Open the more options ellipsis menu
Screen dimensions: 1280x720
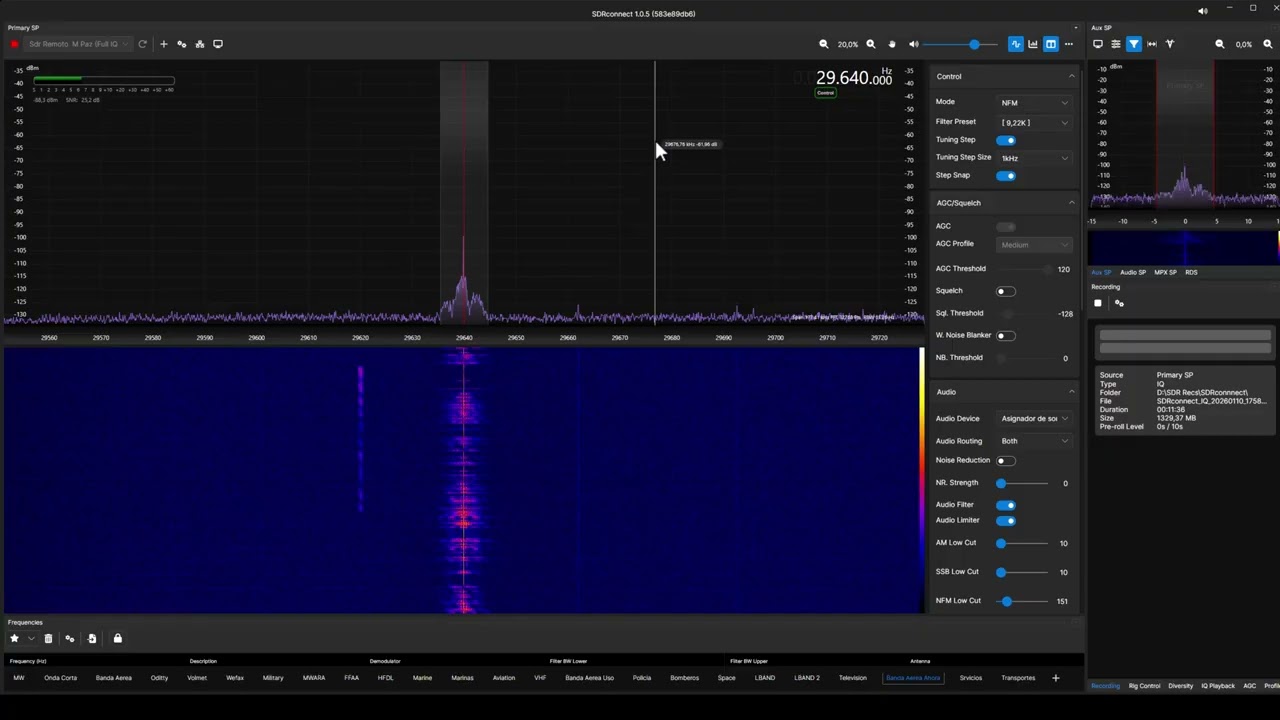1068,44
